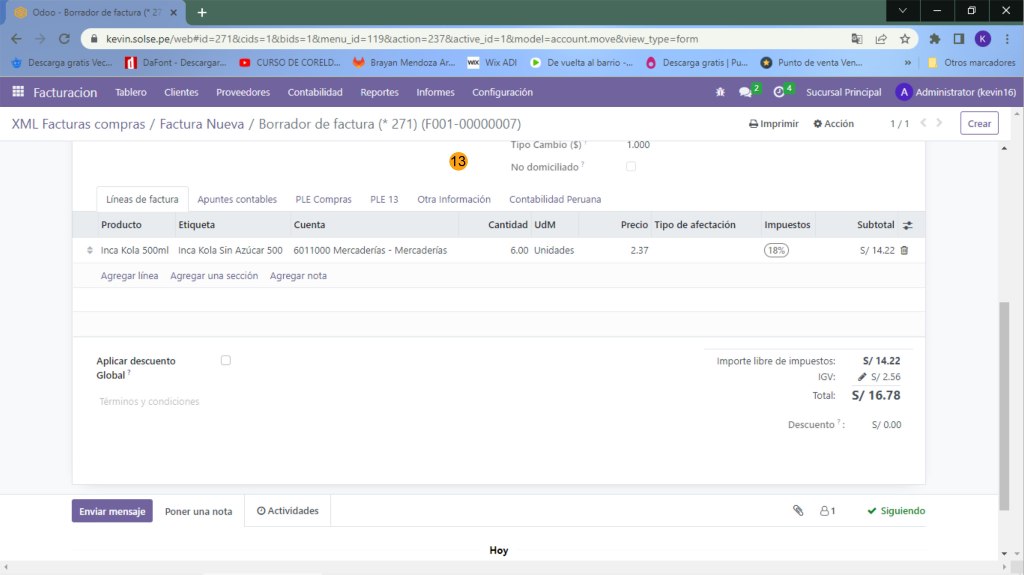Viewport: 1024px width, 575px height.
Task: Open the activities clock icon
Action: point(779,92)
